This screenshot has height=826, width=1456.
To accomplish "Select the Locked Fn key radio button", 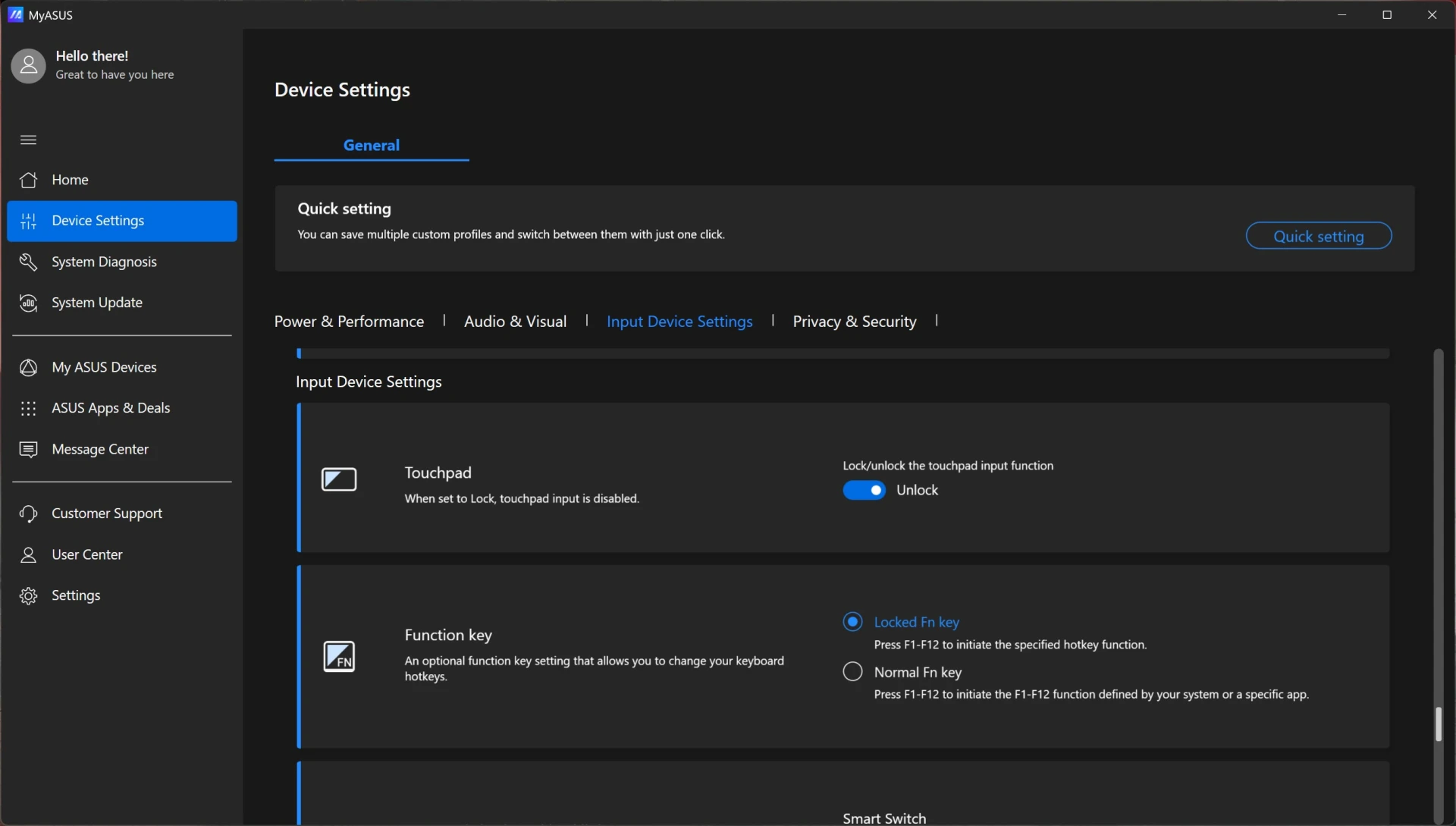I will pyautogui.click(x=852, y=622).
